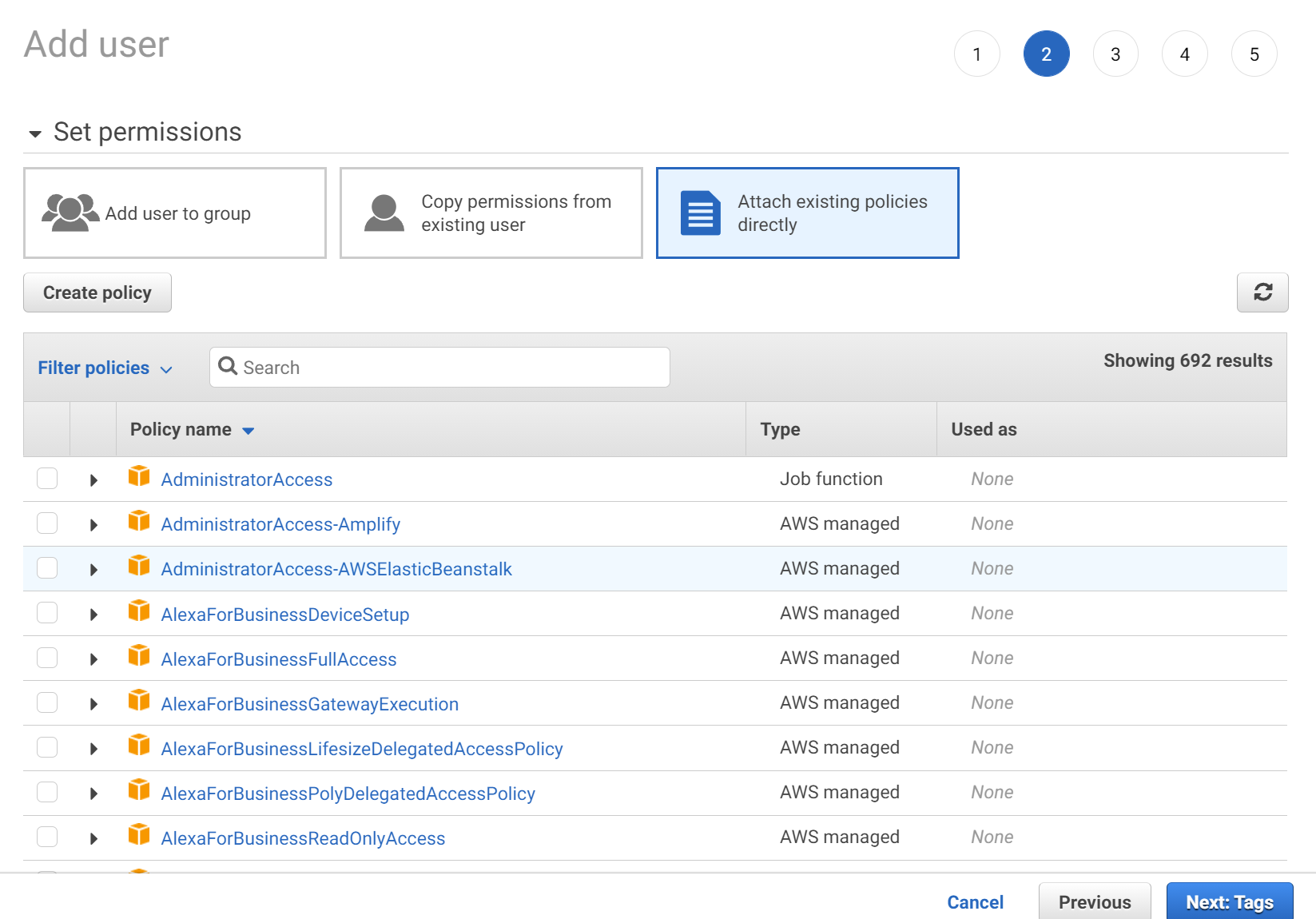Click the refresh policies icon button

(1262, 292)
